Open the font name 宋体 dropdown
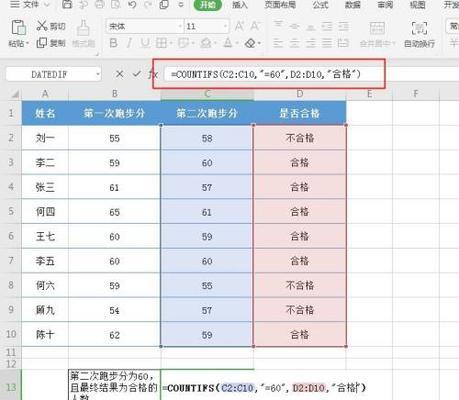This screenshot has height=400, width=459. coord(180,26)
